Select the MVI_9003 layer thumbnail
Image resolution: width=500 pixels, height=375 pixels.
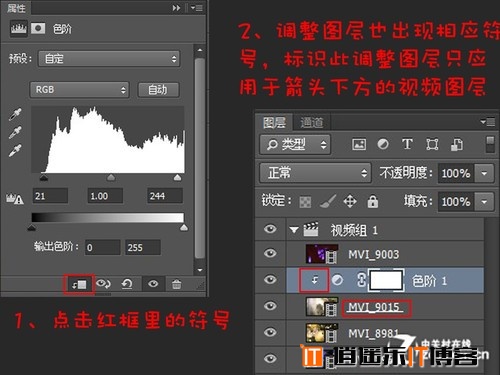[x=322, y=254]
